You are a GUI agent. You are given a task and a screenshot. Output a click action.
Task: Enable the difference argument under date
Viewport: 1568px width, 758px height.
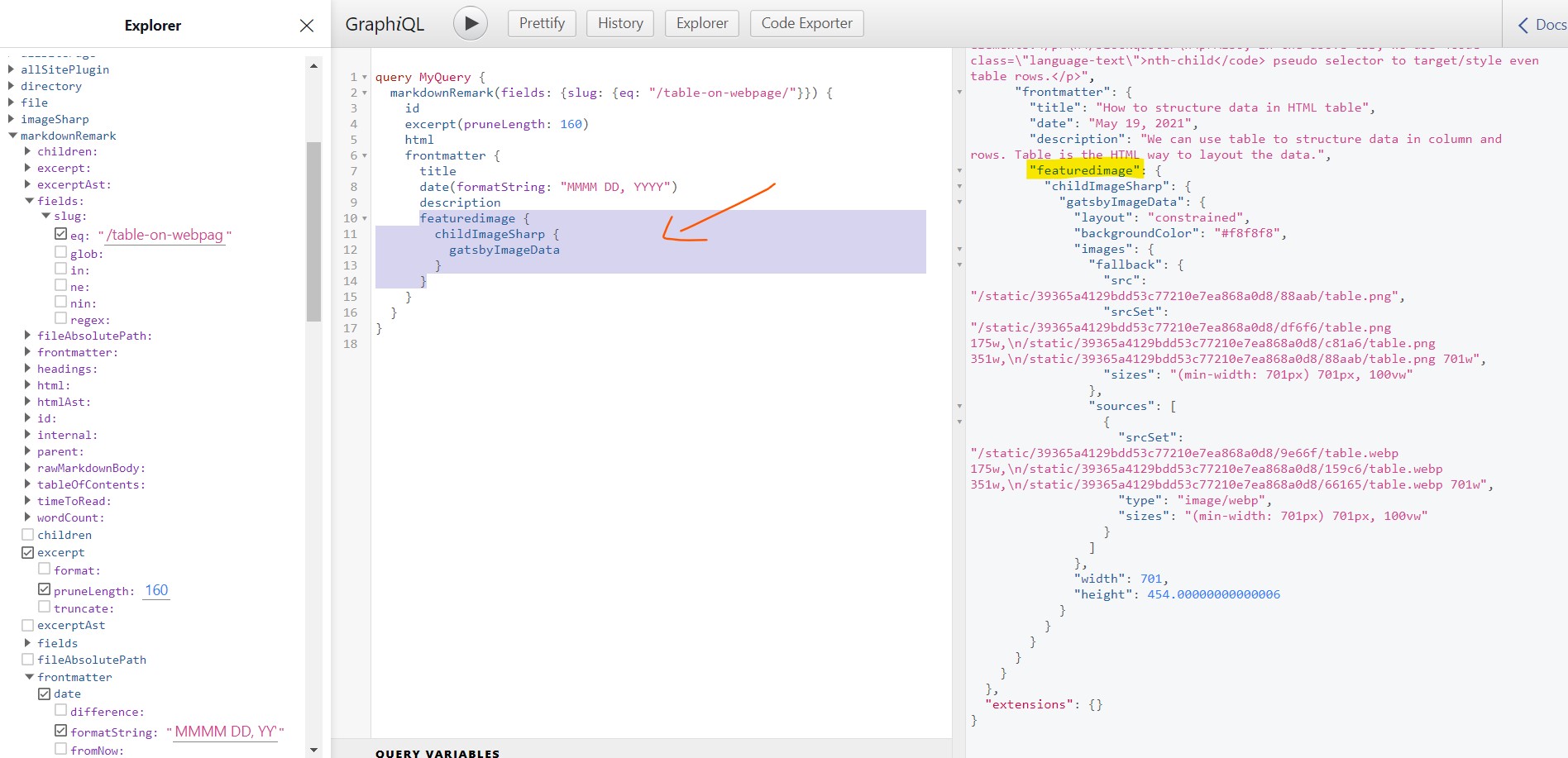(x=60, y=710)
